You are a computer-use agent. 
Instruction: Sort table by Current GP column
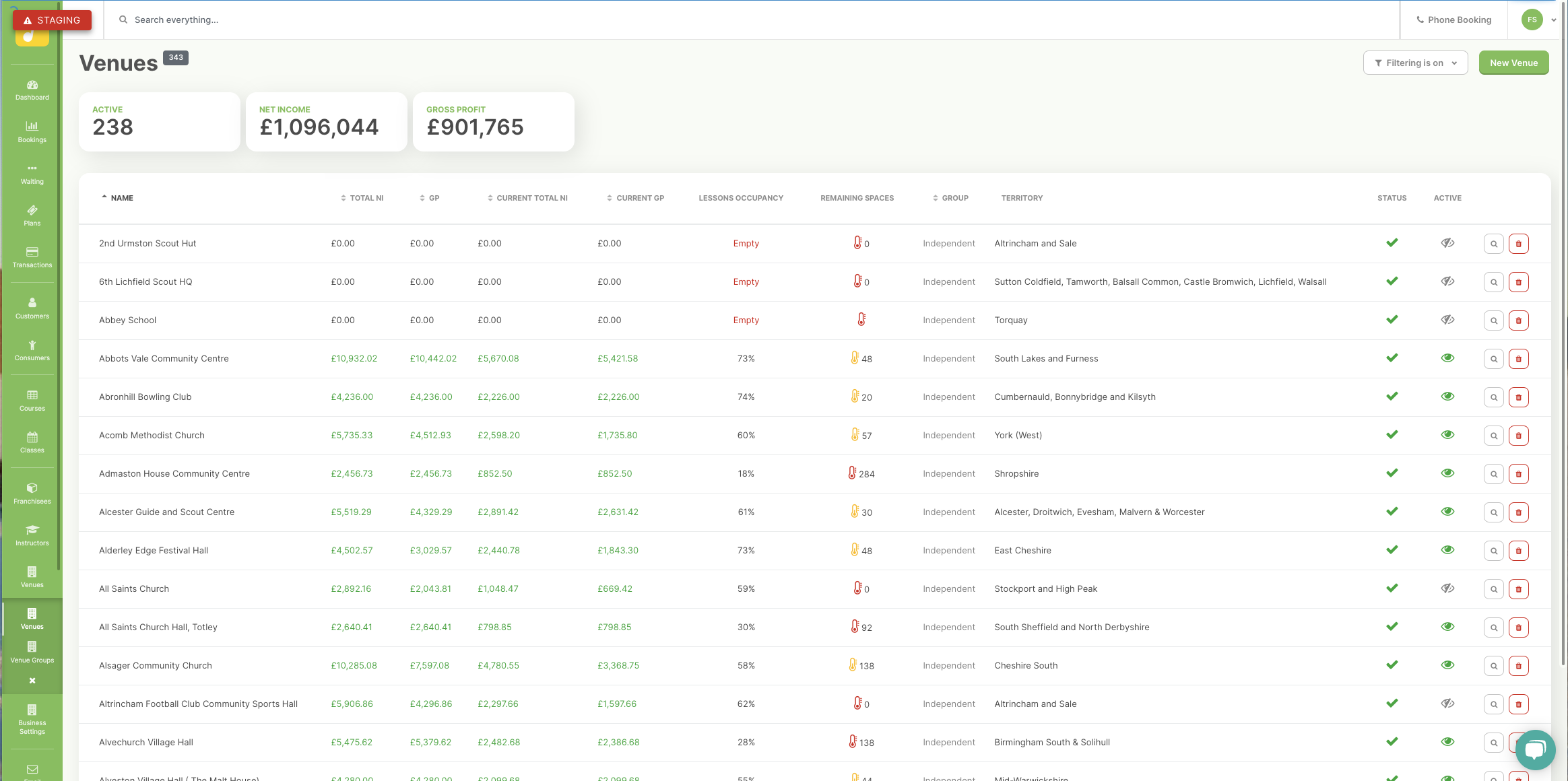click(635, 198)
